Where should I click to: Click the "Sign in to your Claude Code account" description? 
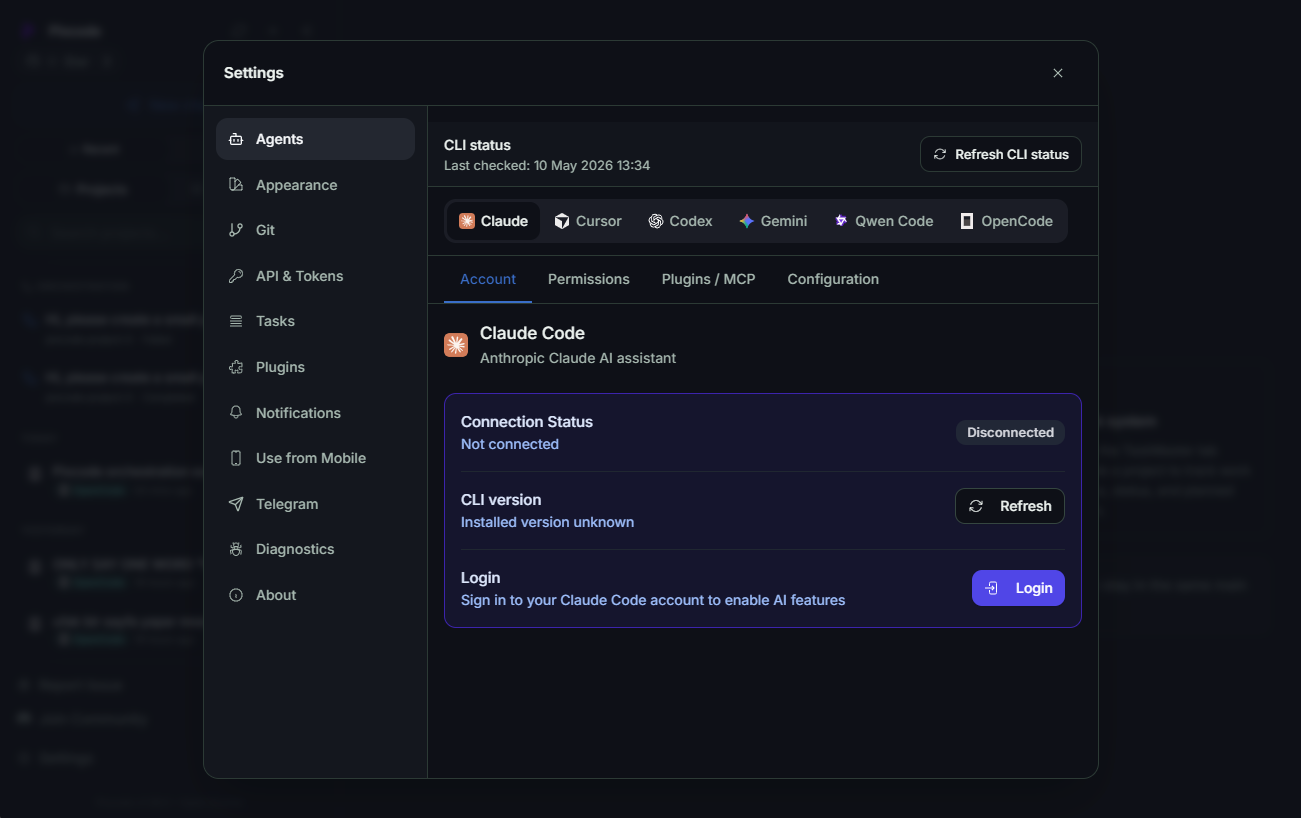pyautogui.click(x=653, y=600)
